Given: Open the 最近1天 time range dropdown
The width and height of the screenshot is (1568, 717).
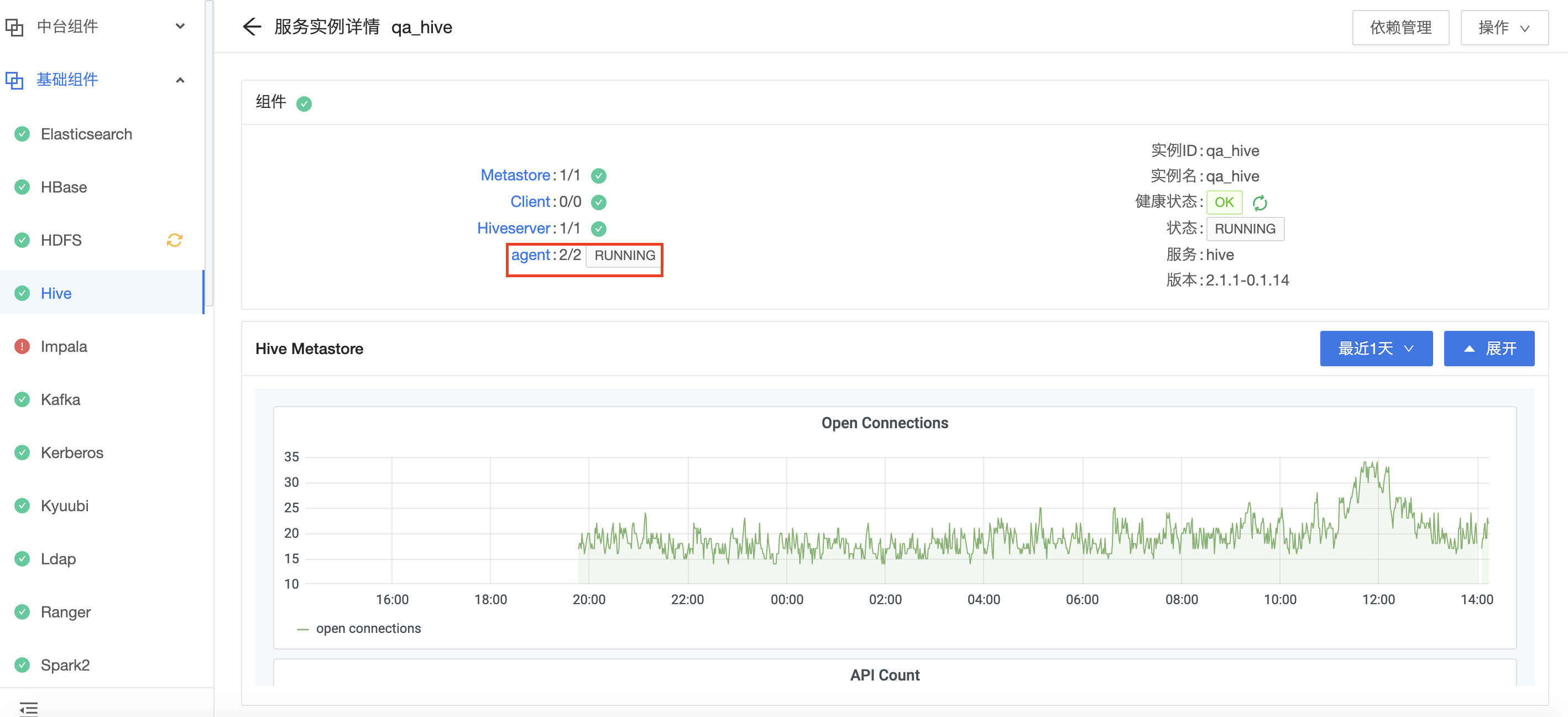Looking at the screenshot, I should (x=1376, y=349).
